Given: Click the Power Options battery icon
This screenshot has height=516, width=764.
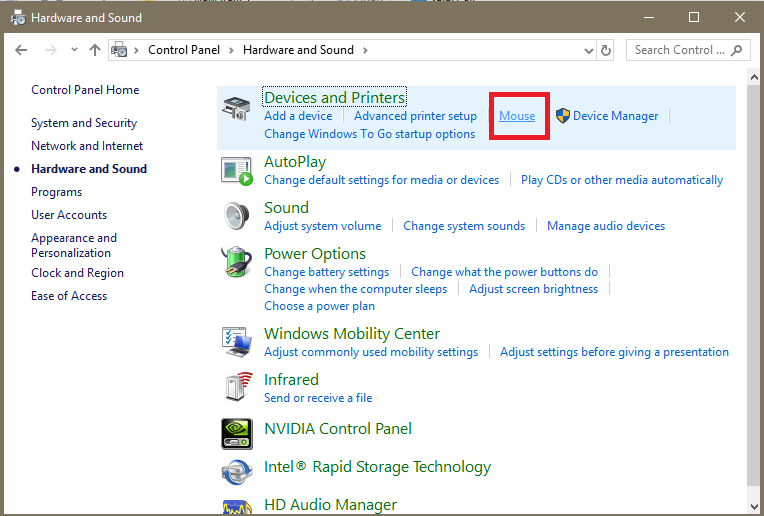Looking at the screenshot, I should tap(236, 262).
